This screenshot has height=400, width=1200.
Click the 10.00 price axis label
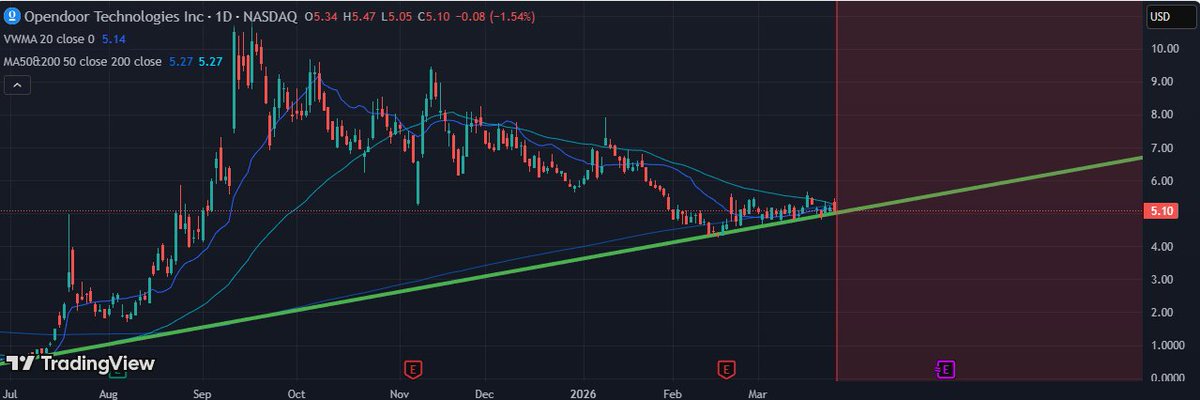tap(1164, 48)
